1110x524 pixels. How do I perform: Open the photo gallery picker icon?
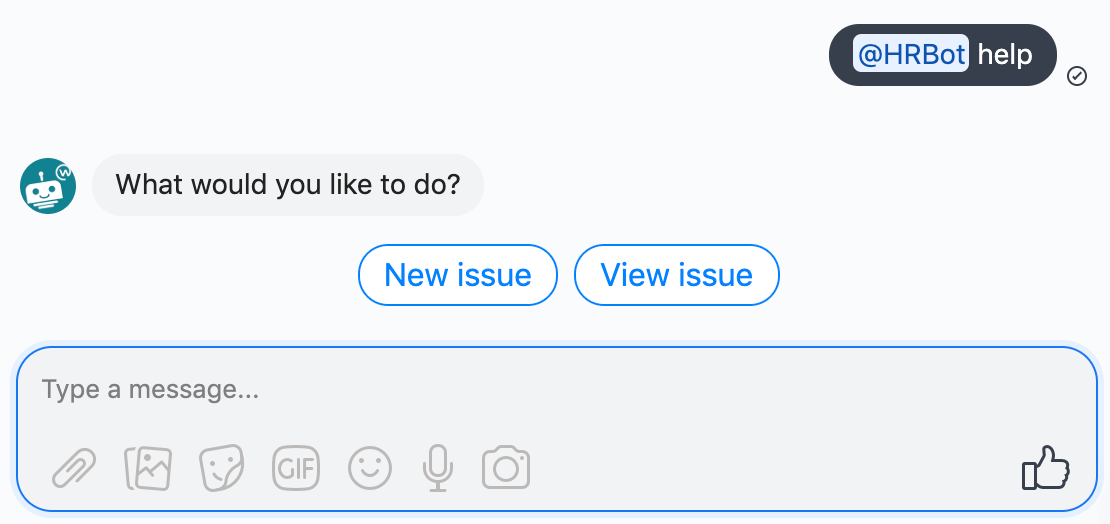(148, 467)
